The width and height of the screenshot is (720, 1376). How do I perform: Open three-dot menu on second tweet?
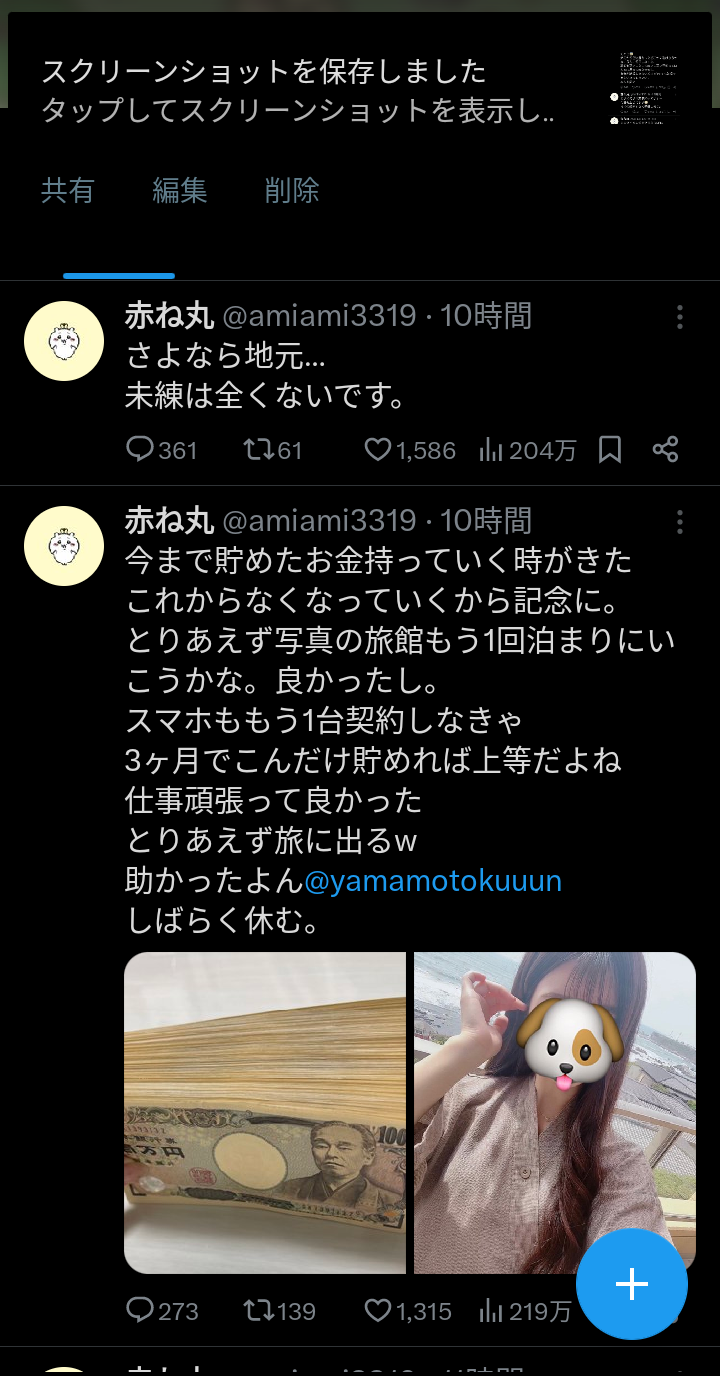[x=680, y=522]
